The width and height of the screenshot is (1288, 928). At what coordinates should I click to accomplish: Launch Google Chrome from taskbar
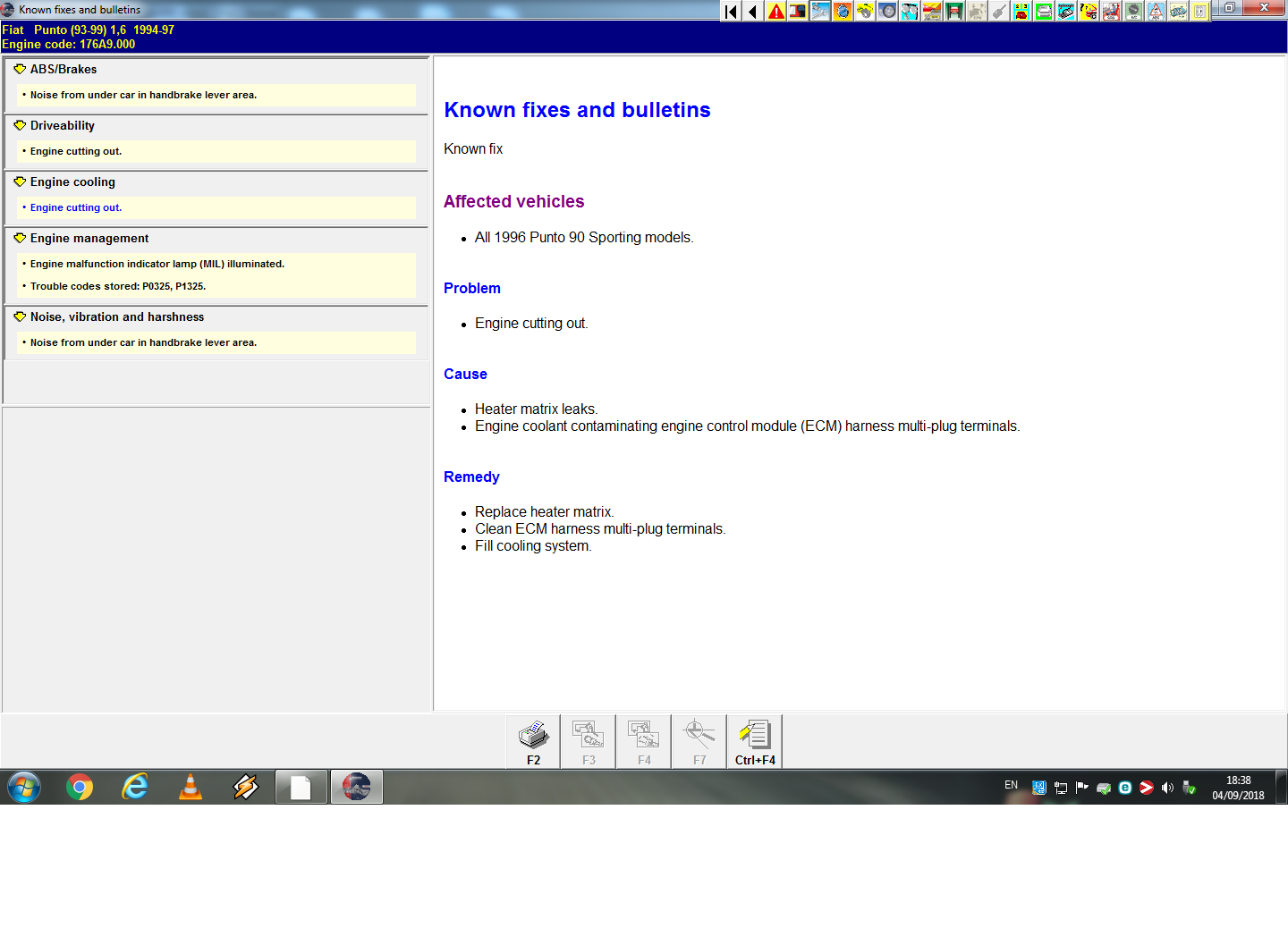pyautogui.click(x=80, y=787)
